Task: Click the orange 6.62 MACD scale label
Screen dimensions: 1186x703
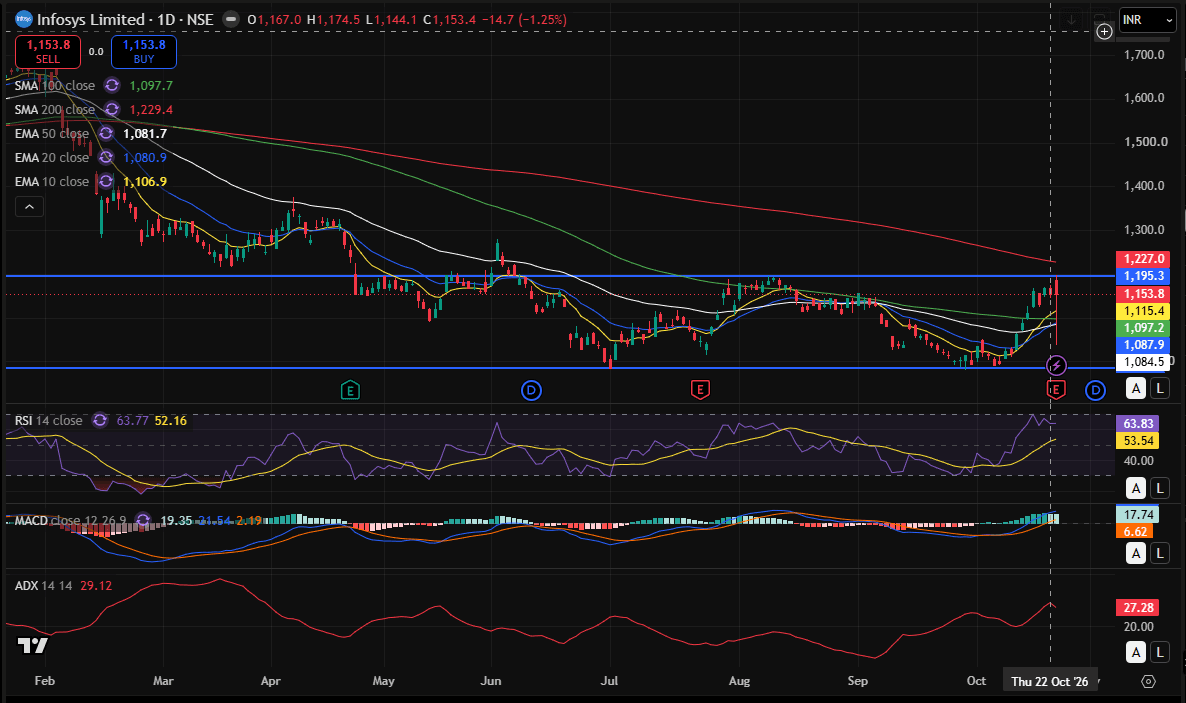Action: pyautogui.click(x=1135, y=531)
